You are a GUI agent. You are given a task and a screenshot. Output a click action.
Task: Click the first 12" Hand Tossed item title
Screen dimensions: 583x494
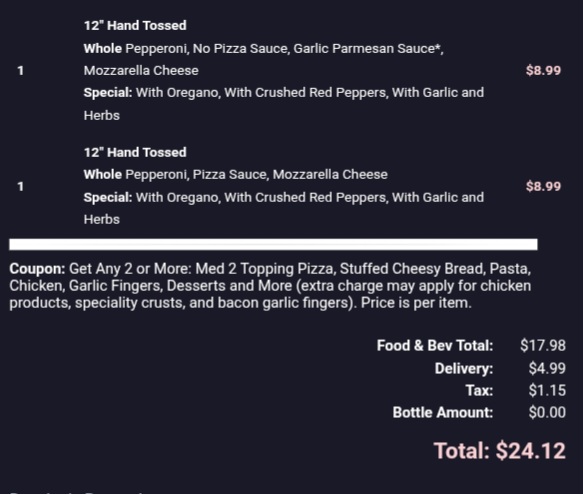[x=135, y=26]
